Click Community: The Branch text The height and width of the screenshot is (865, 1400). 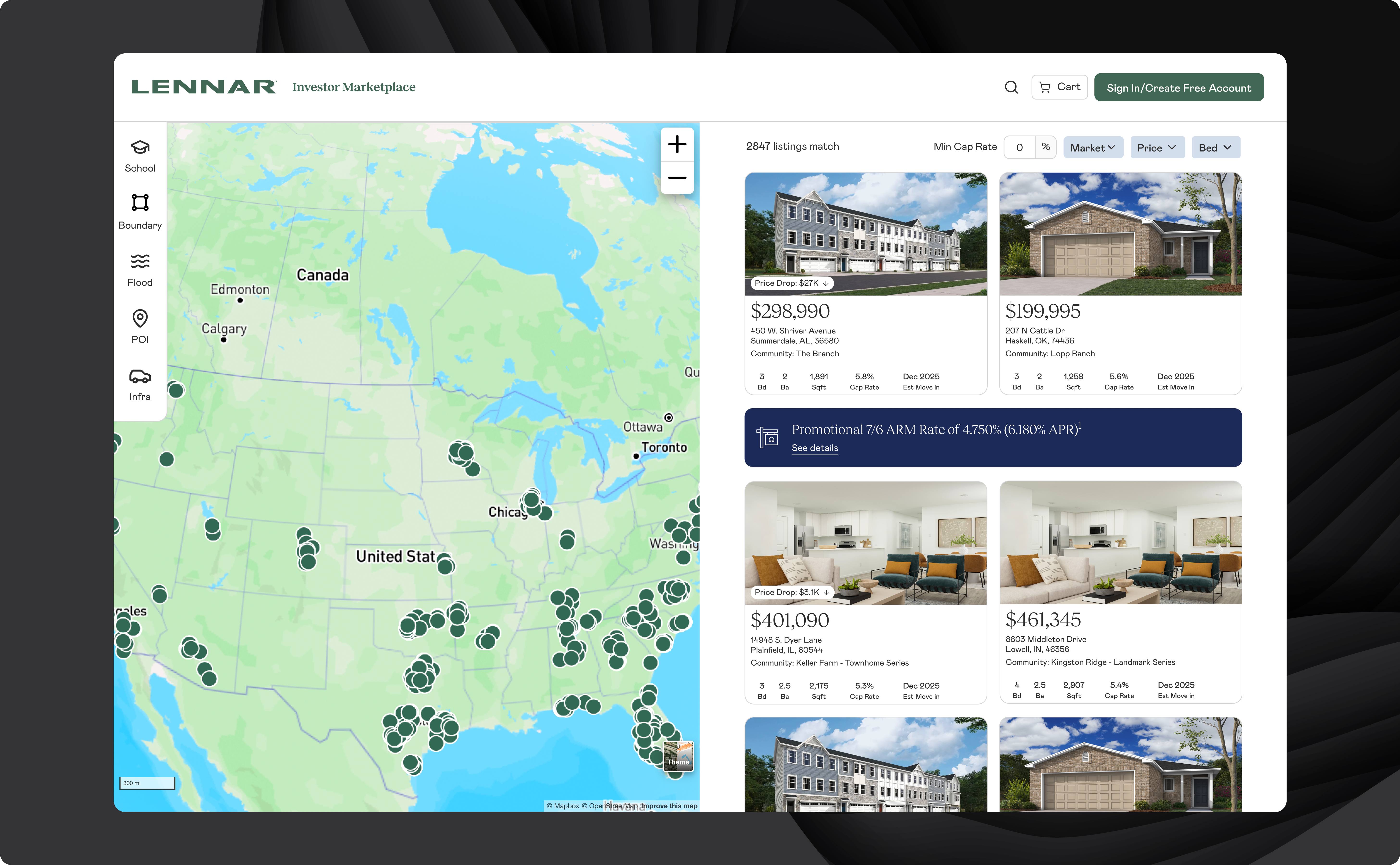pos(795,353)
